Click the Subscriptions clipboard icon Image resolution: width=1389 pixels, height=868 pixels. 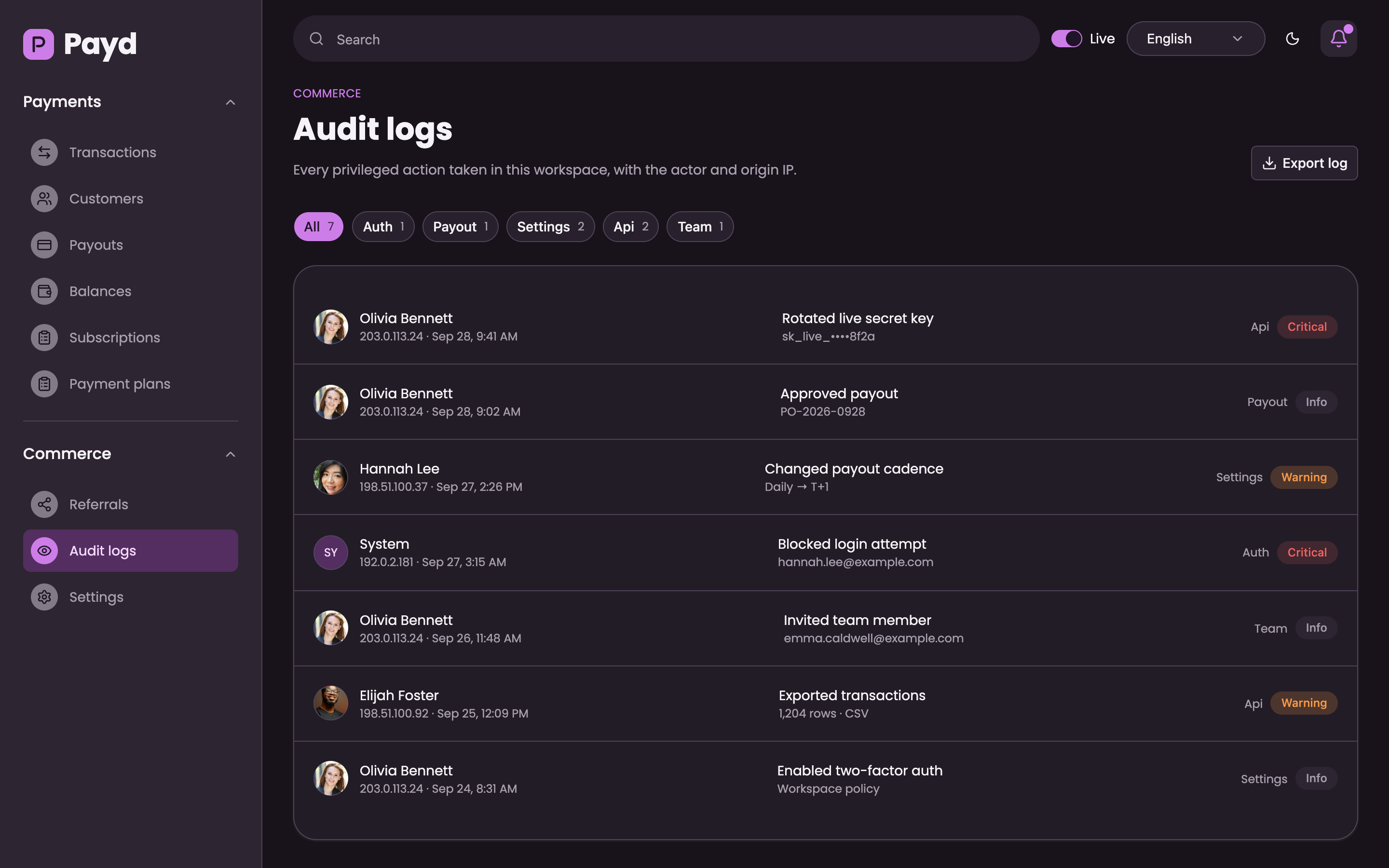point(44,338)
